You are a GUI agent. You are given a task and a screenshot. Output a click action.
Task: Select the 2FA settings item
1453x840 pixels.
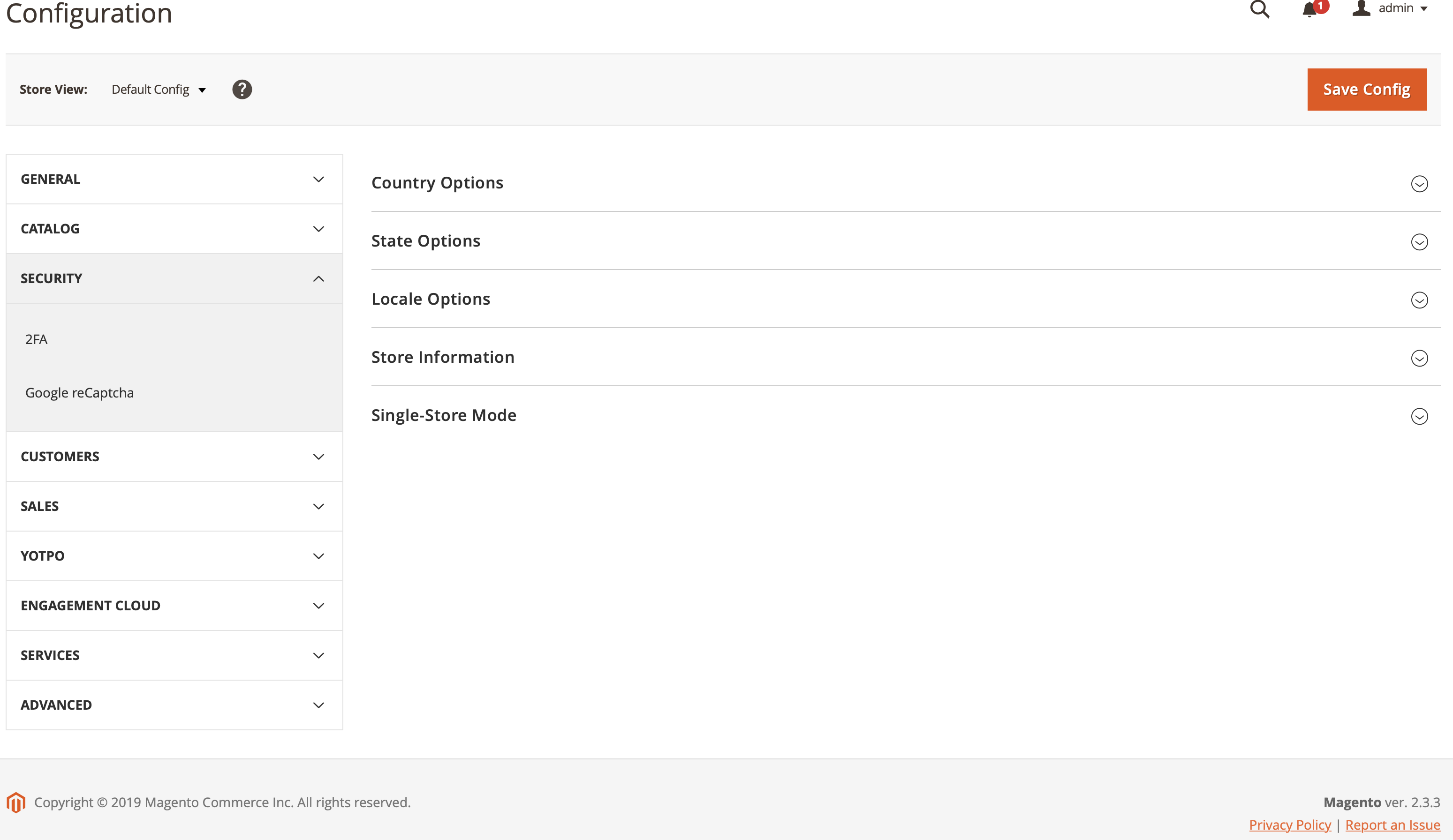[x=36, y=339]
